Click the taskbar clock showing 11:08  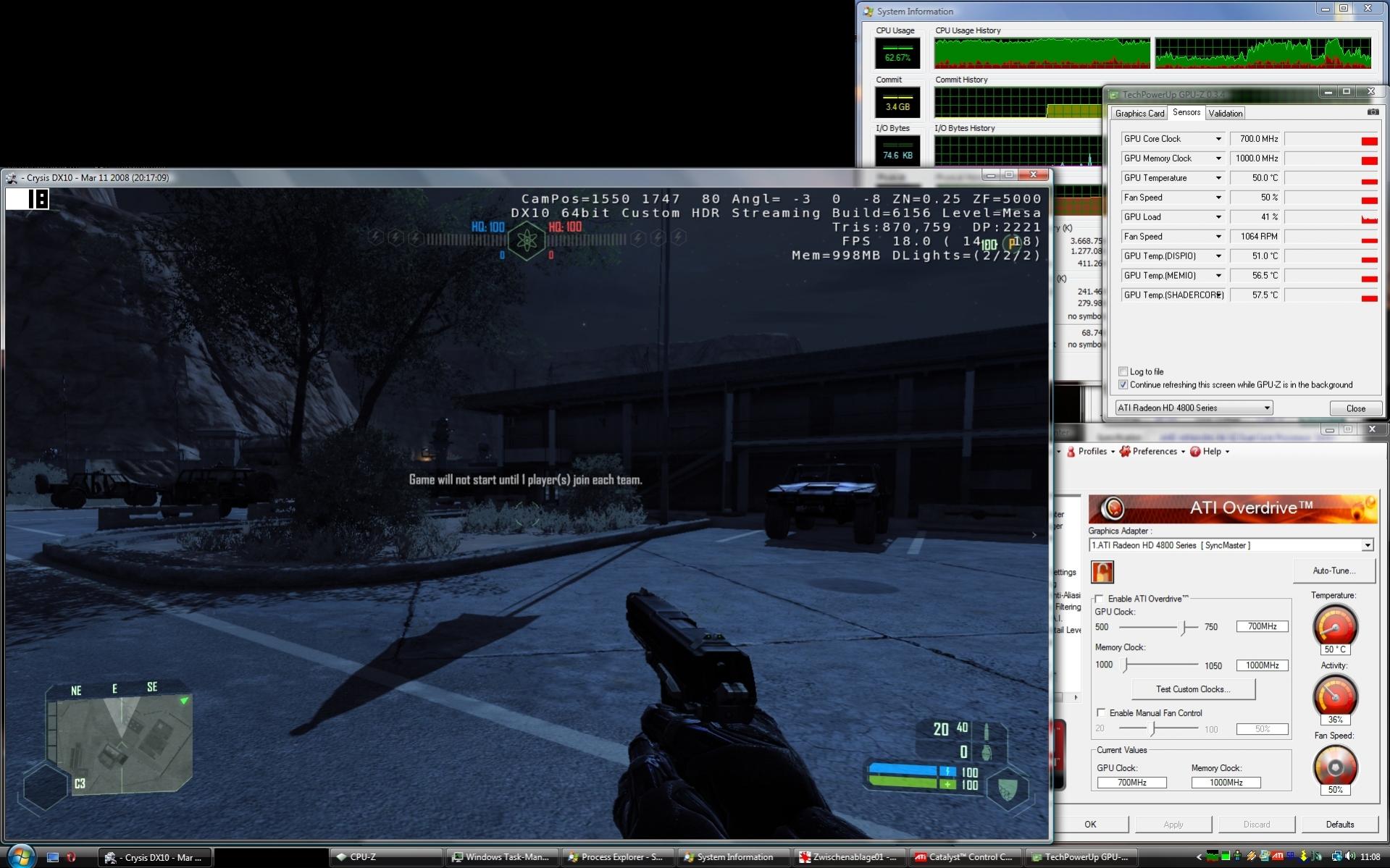click(x=1370, y=856)
